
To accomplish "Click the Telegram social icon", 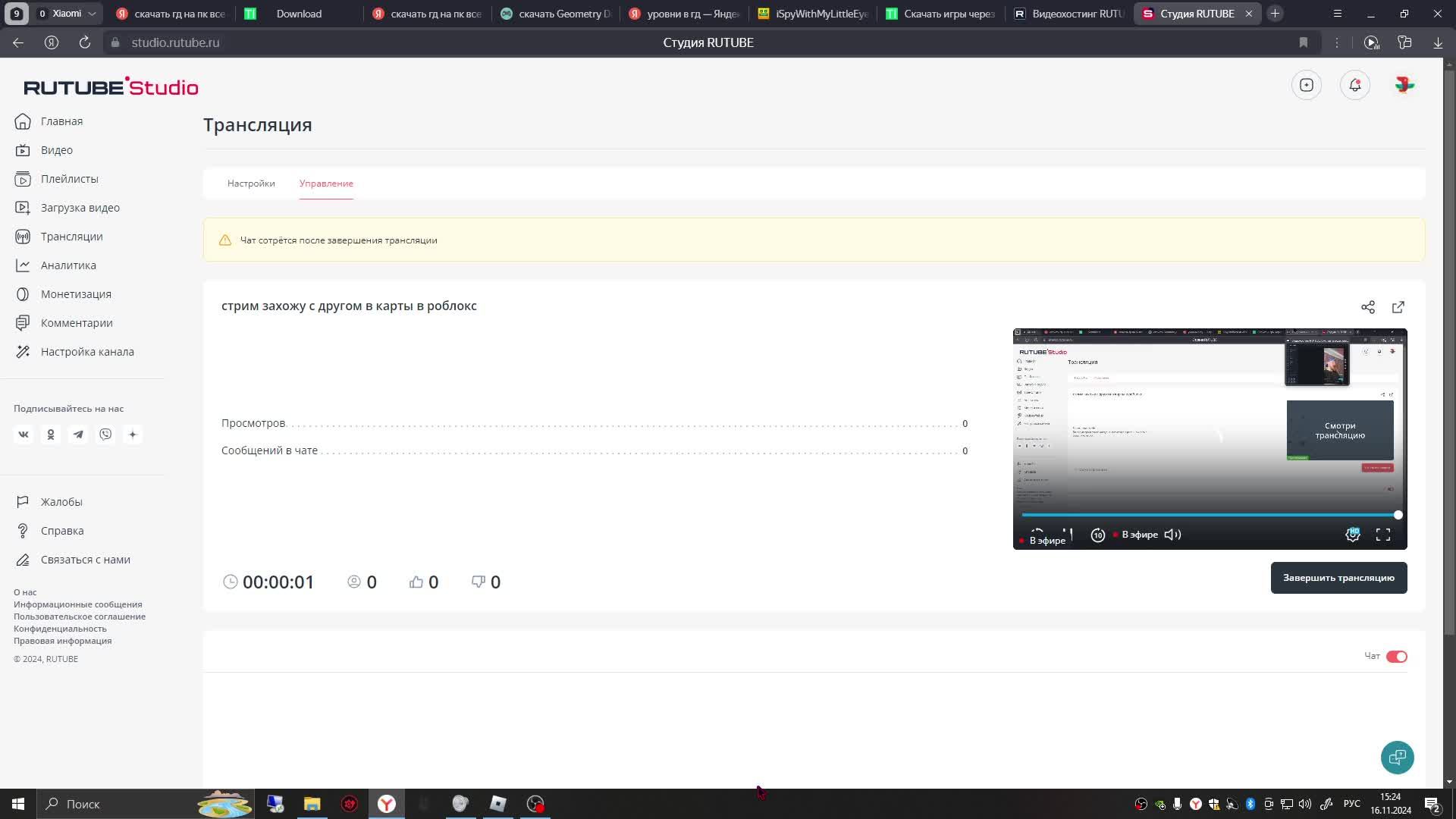I will (78, 435).
